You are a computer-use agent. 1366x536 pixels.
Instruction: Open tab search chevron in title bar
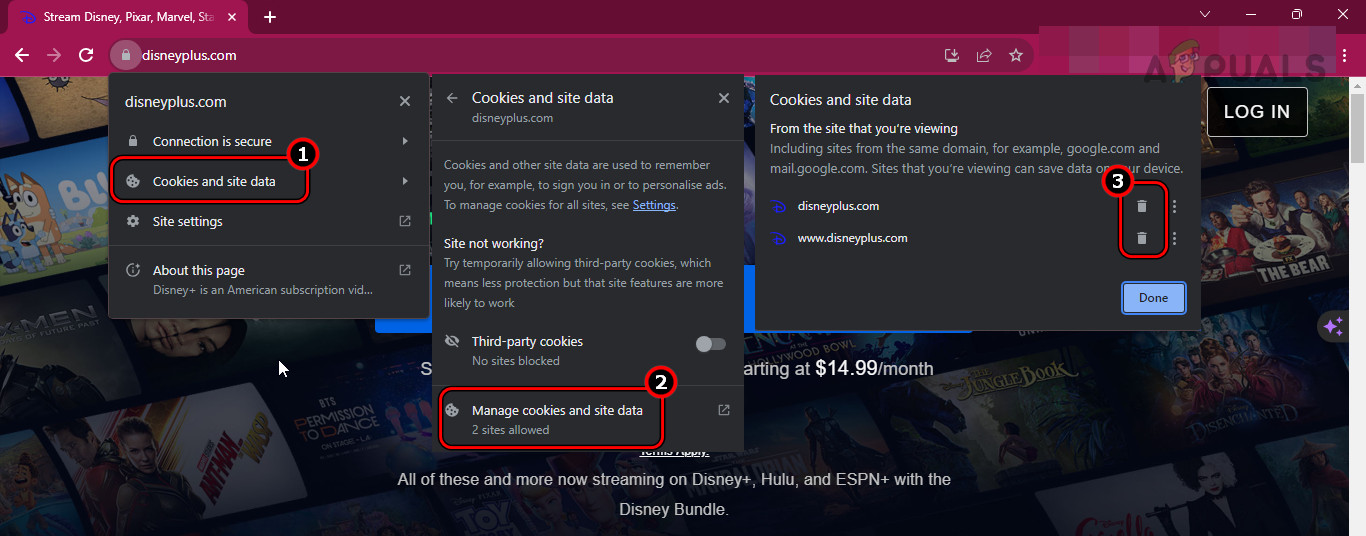pyautogui.click(x=1204, y=14)
